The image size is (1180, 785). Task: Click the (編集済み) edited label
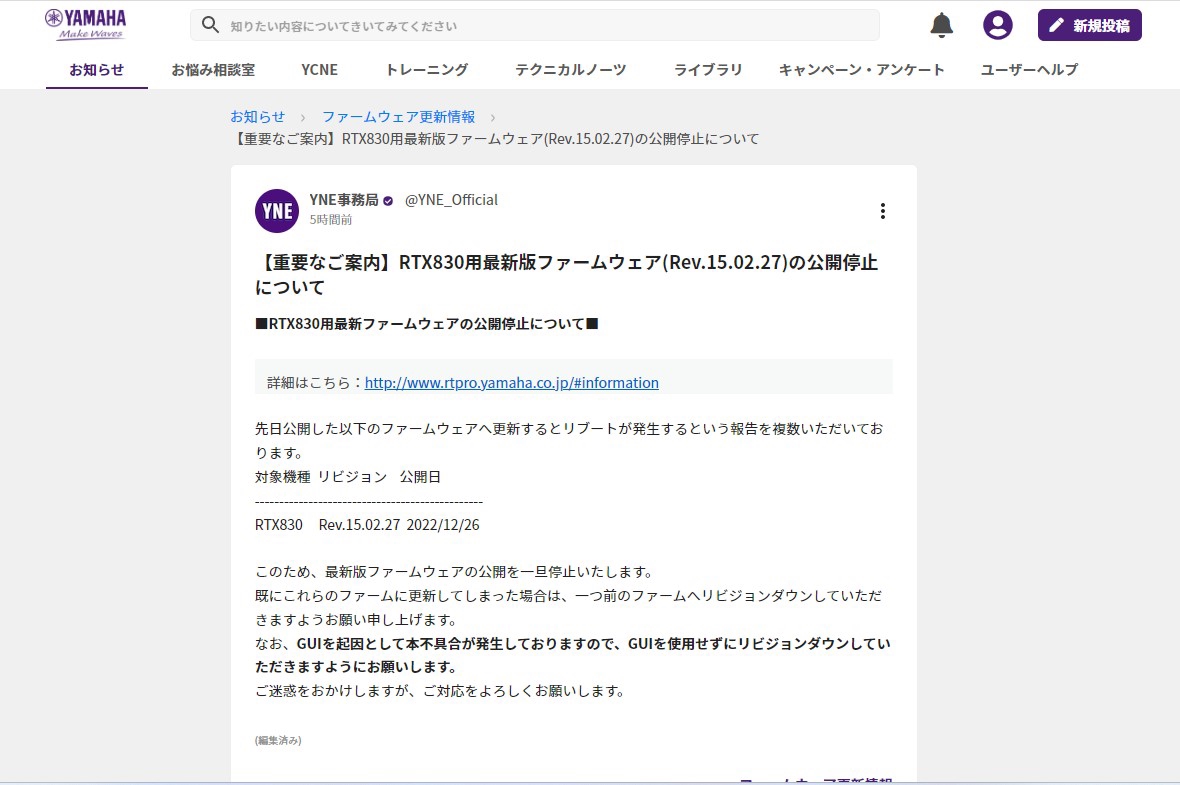click(278, 741)
